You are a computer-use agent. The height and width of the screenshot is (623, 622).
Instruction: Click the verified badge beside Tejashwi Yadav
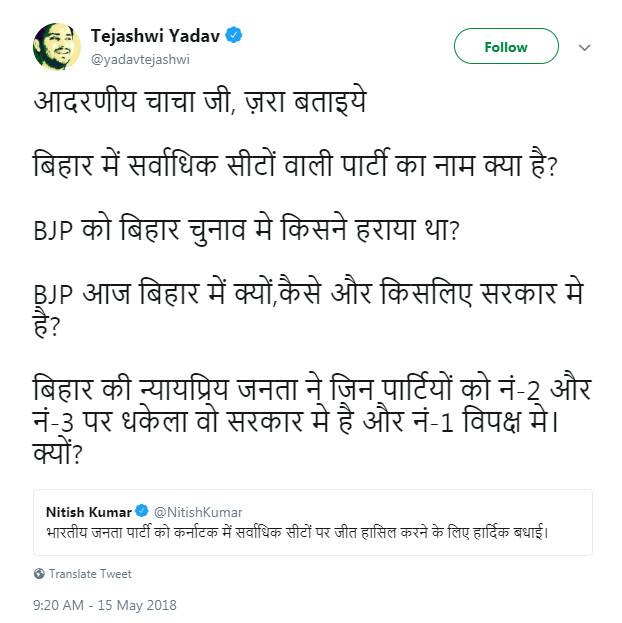234,35
